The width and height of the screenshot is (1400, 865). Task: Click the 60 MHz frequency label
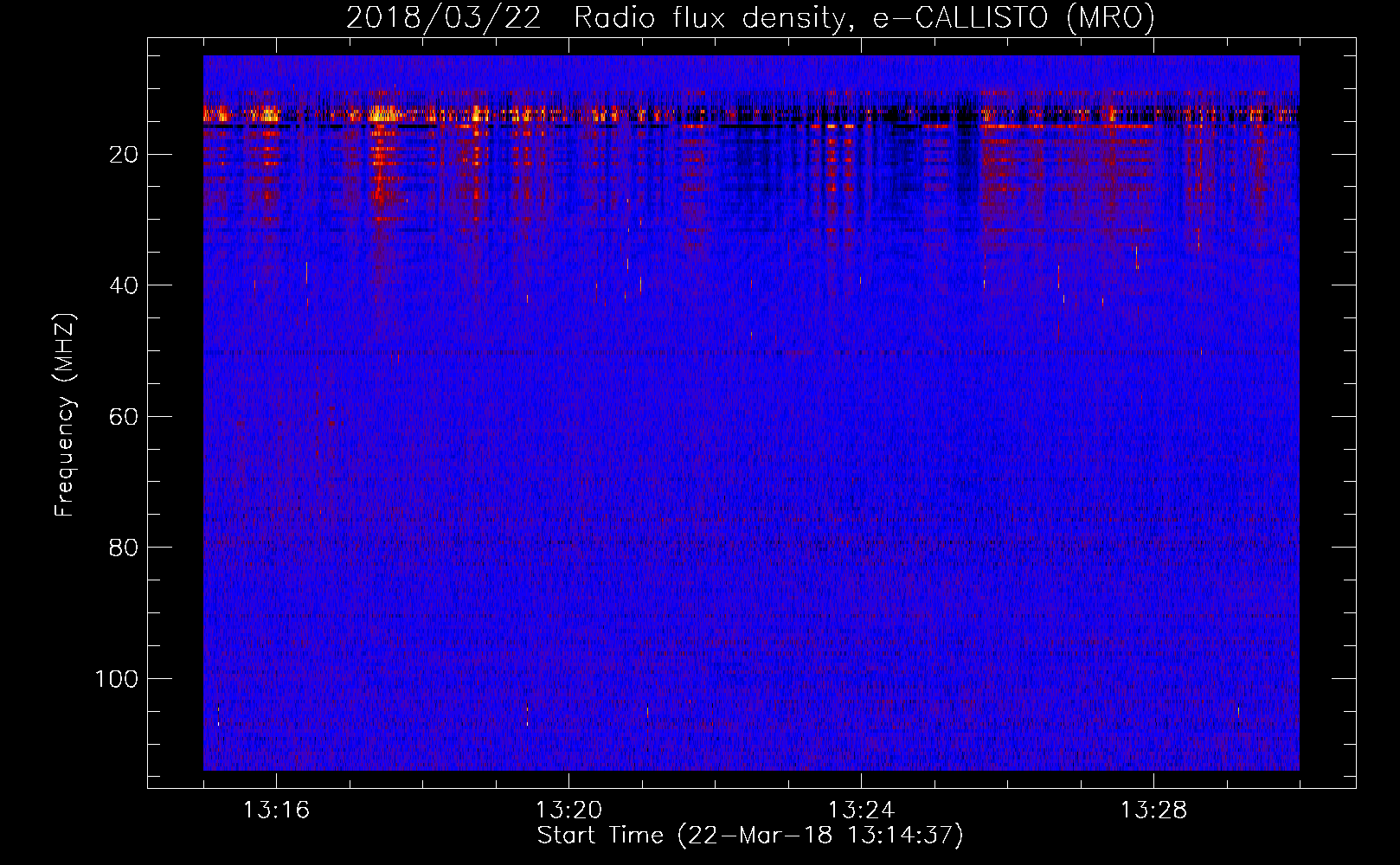[124, 417]
